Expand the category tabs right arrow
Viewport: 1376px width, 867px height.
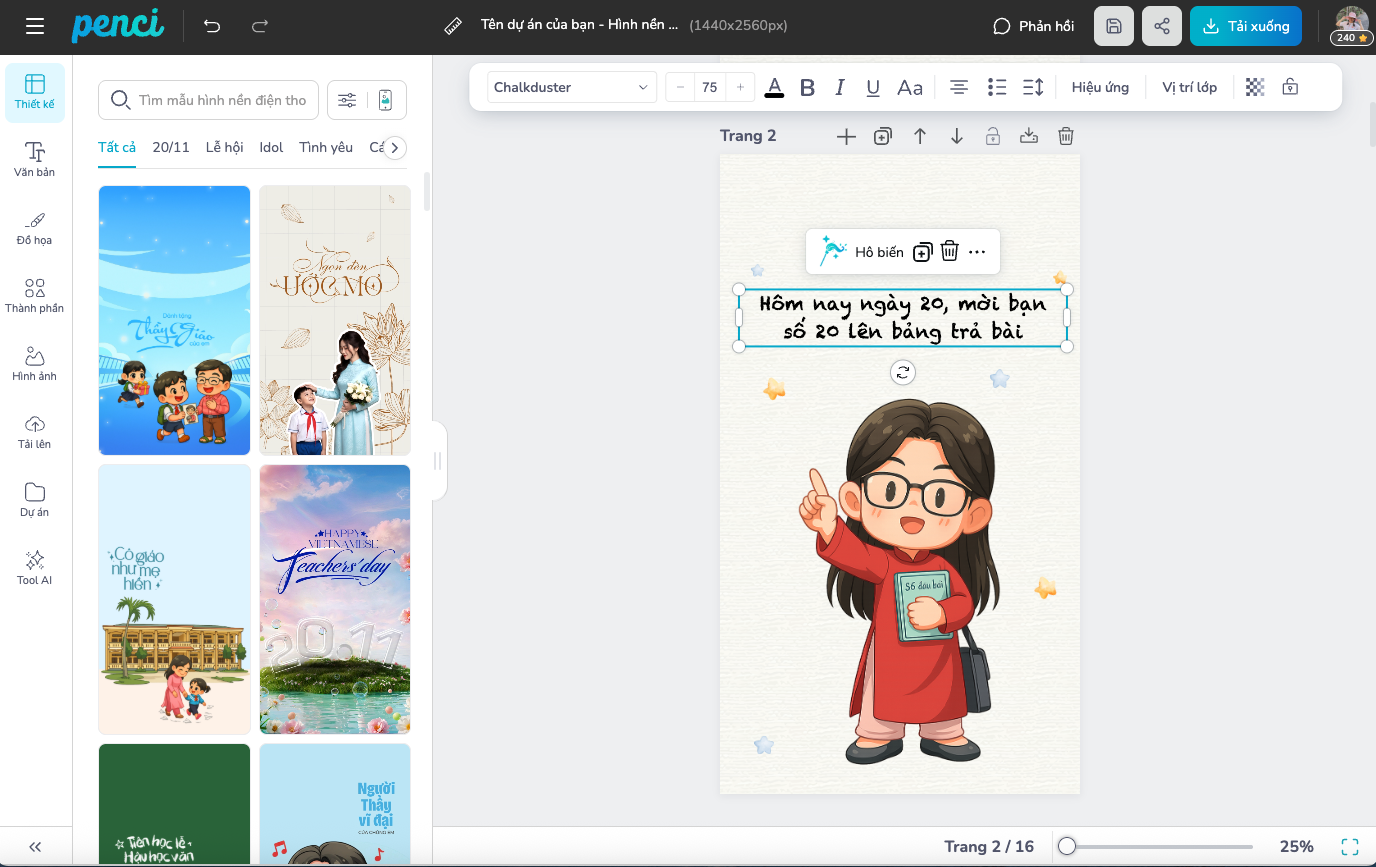tap(395, 148)
